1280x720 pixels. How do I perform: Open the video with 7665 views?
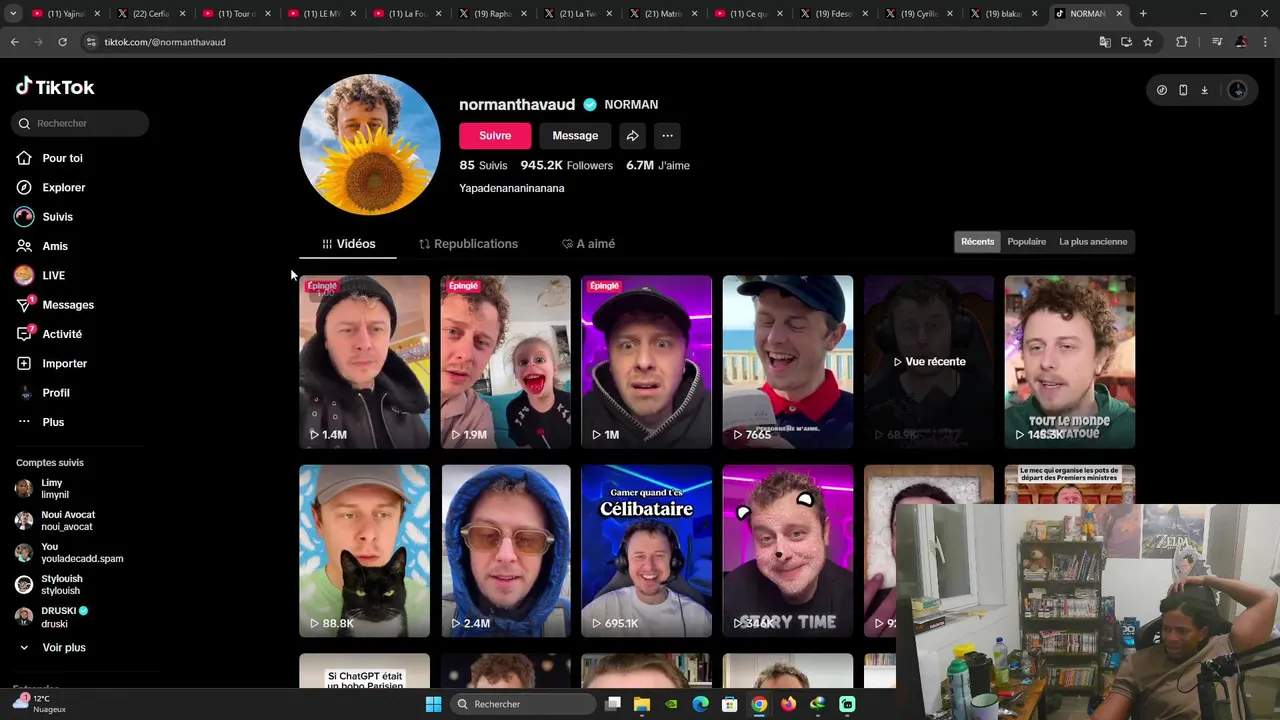[788, 362]
